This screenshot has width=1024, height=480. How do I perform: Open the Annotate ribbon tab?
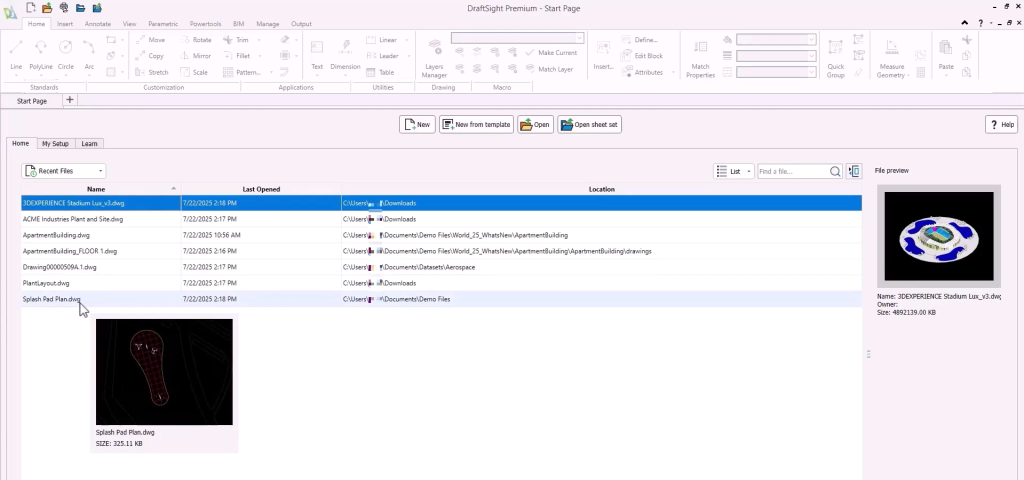coord(98,24)
